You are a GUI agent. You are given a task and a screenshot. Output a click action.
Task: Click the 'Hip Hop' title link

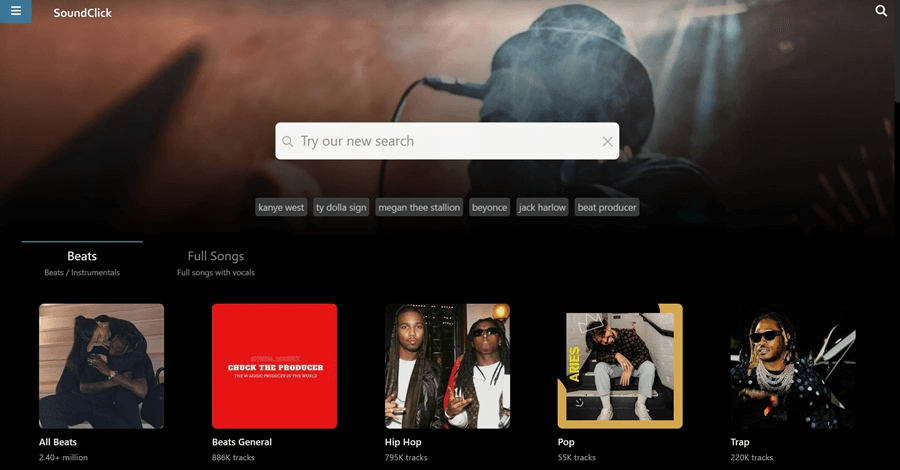coord(403,442)
